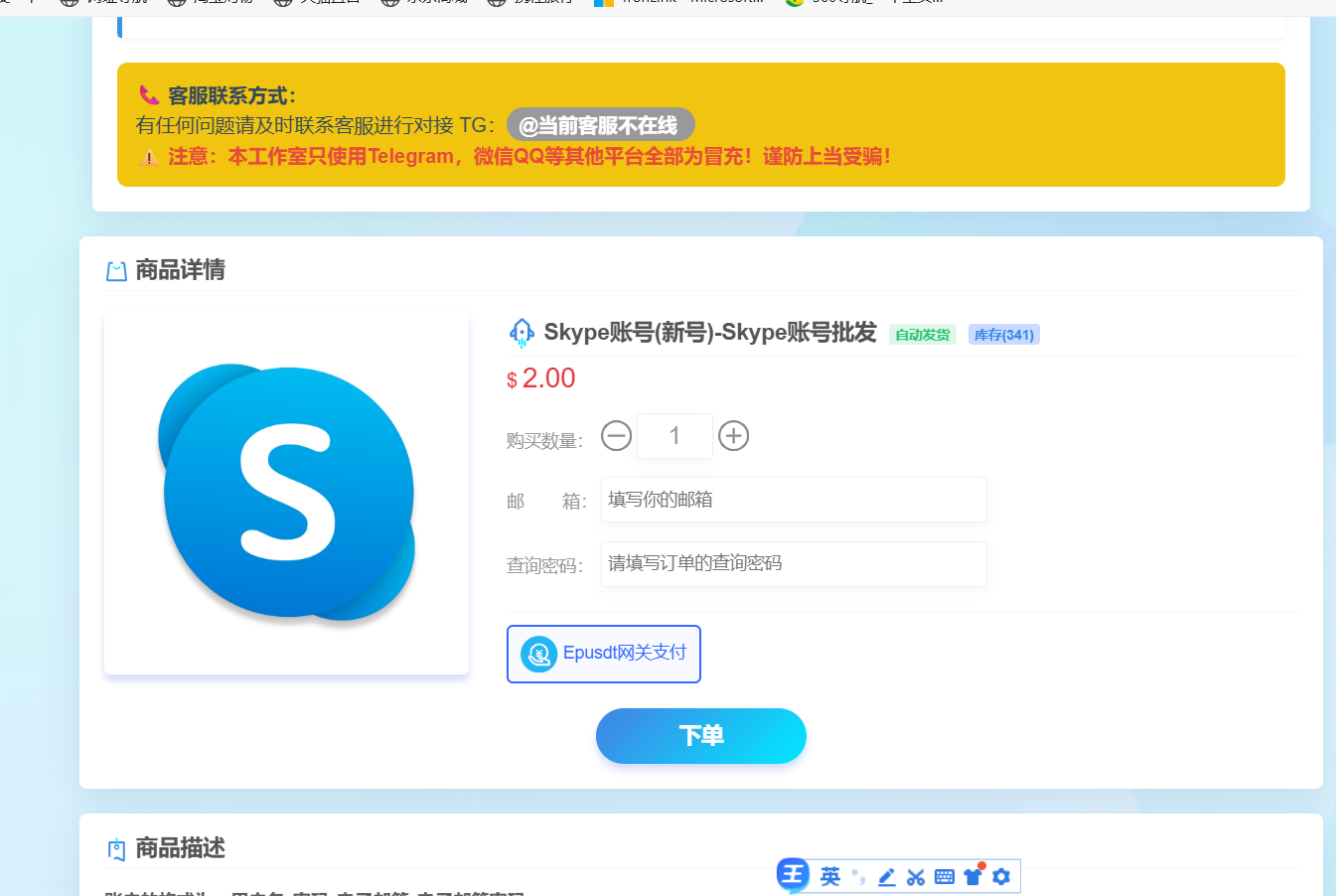Click the email field 填写你的邮箱
This screenshot has height=896, width=1336.
(794, 500)
